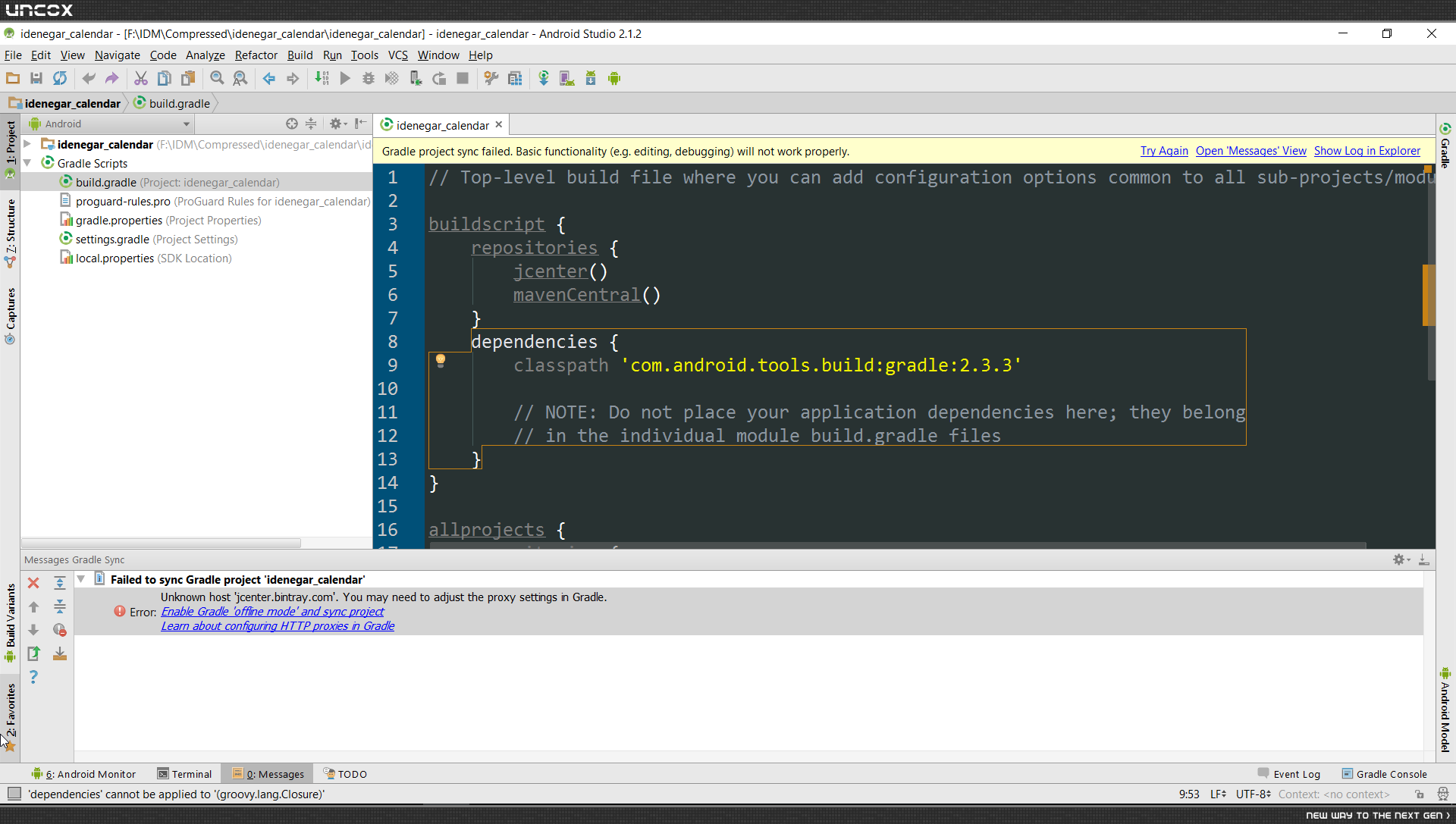Click the Attach debugger to Android process icon
The width and height of the screenshot is (1456, 824).
point(416,79)
